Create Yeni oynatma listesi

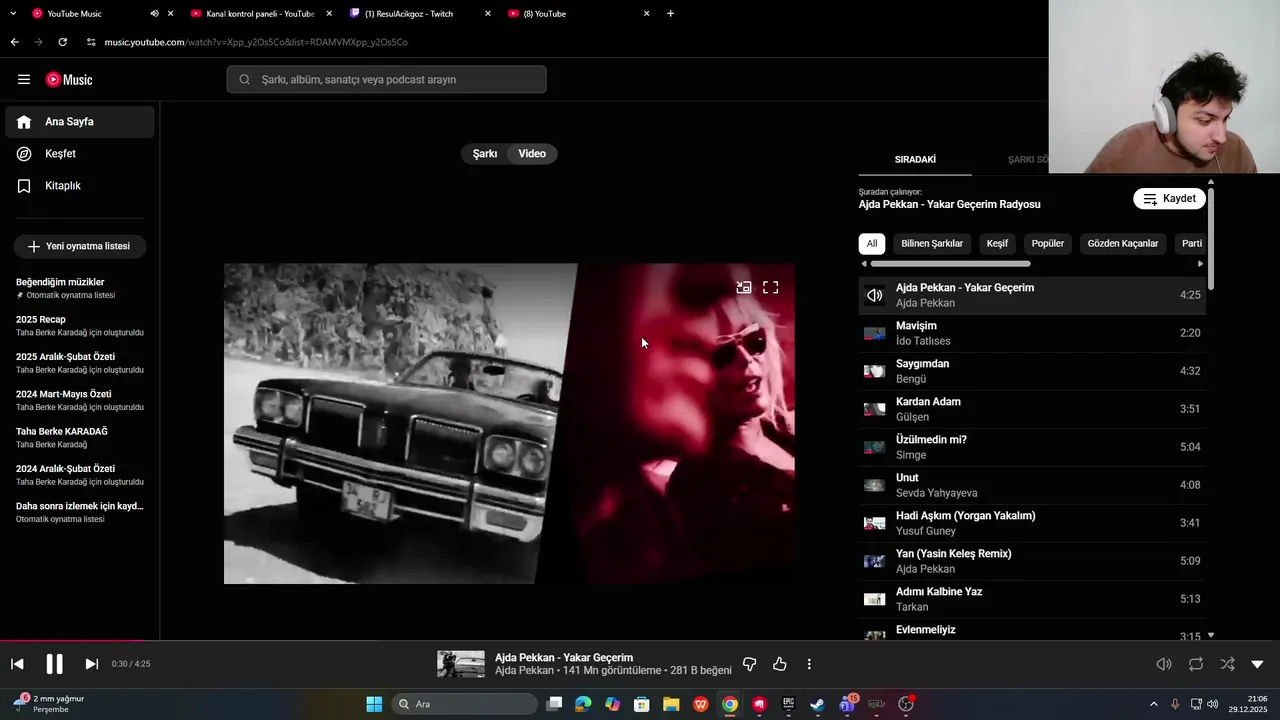point(79,246)
